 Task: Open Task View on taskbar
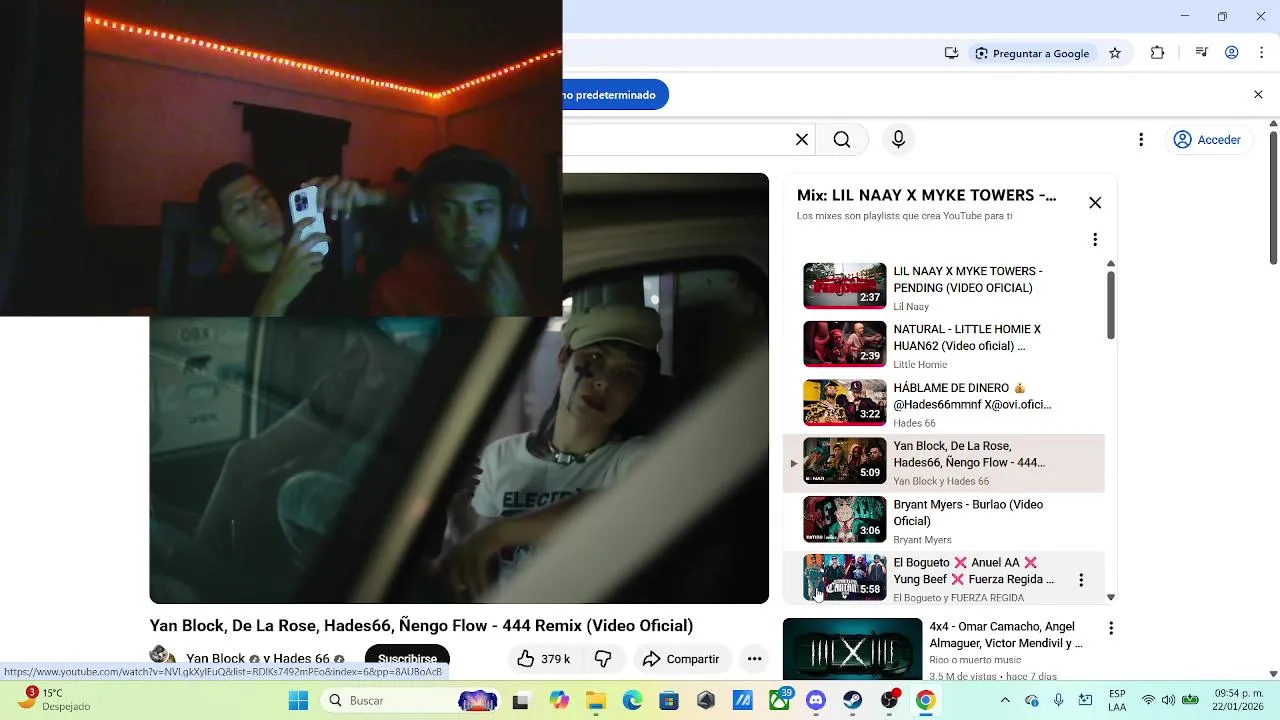pos(520,701)
